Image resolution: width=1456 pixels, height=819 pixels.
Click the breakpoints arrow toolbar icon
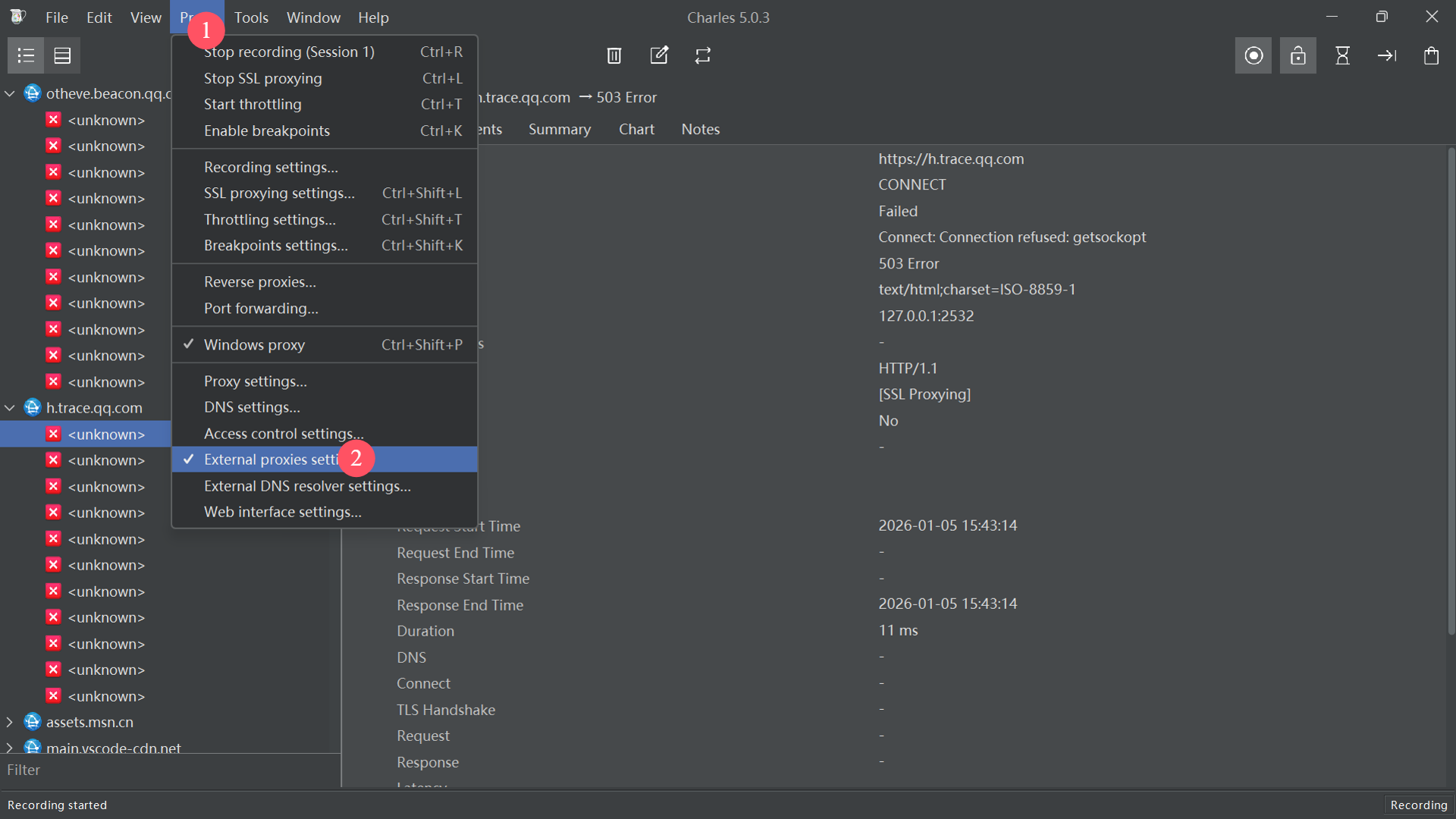(1386, 55)
